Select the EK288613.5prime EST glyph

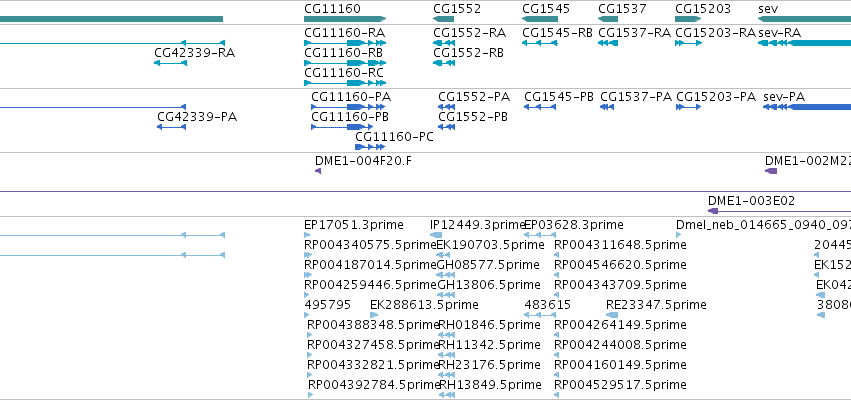(374, 315)
